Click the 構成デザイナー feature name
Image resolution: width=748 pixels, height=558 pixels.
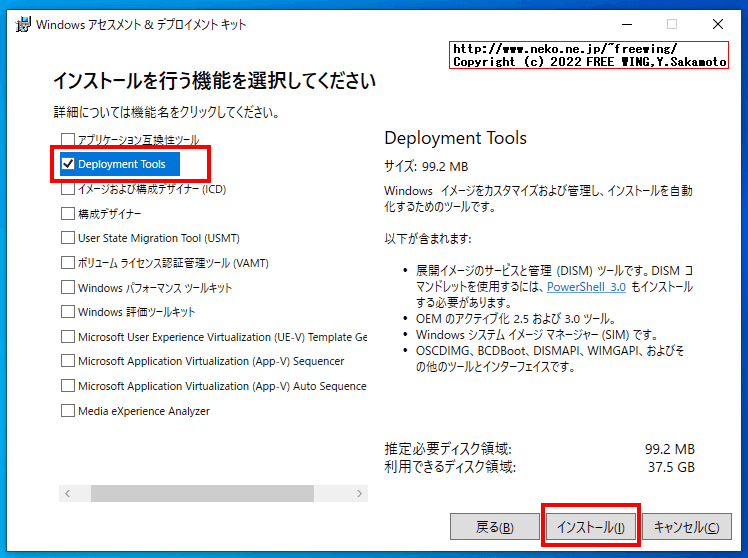(x=110, y=214)
